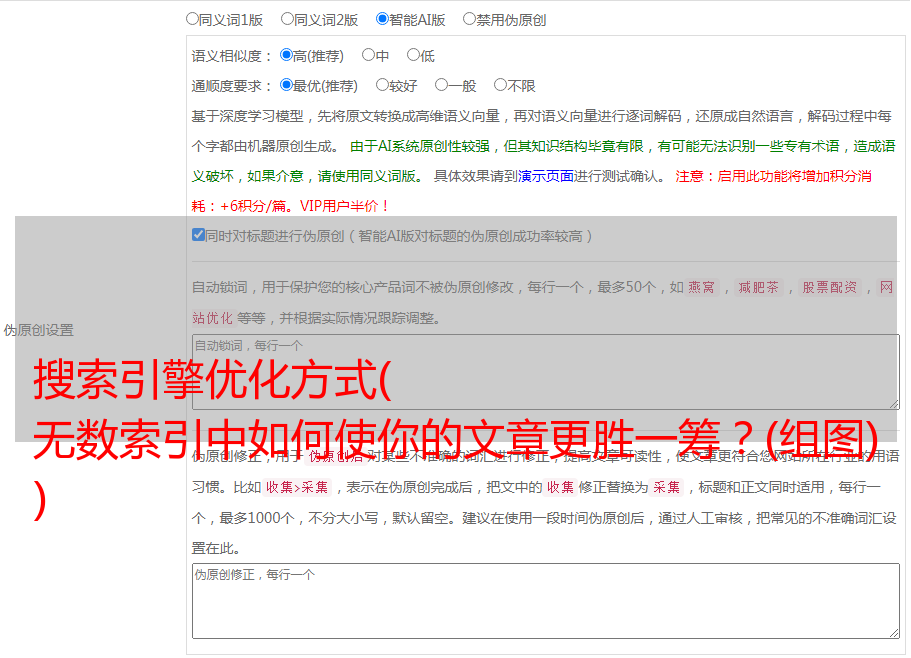
Task: Select the 同义词2版 radio option
Action: pyautogui.click(x=287, y=19)
